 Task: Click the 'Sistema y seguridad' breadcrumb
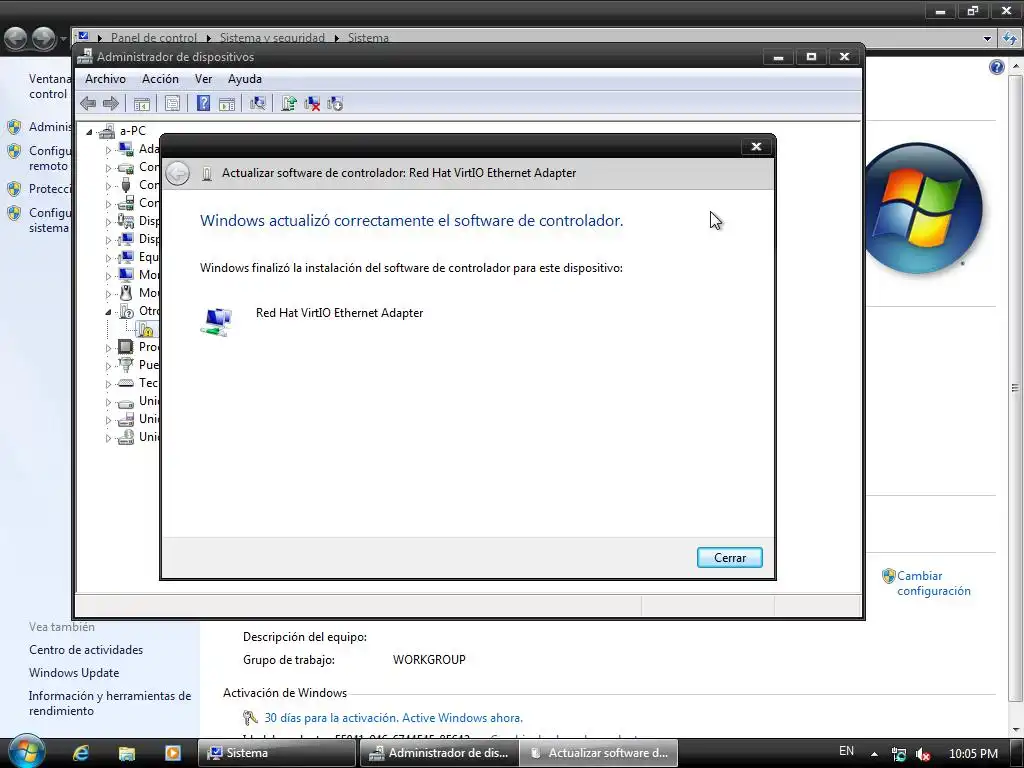[x=272, y=38]
